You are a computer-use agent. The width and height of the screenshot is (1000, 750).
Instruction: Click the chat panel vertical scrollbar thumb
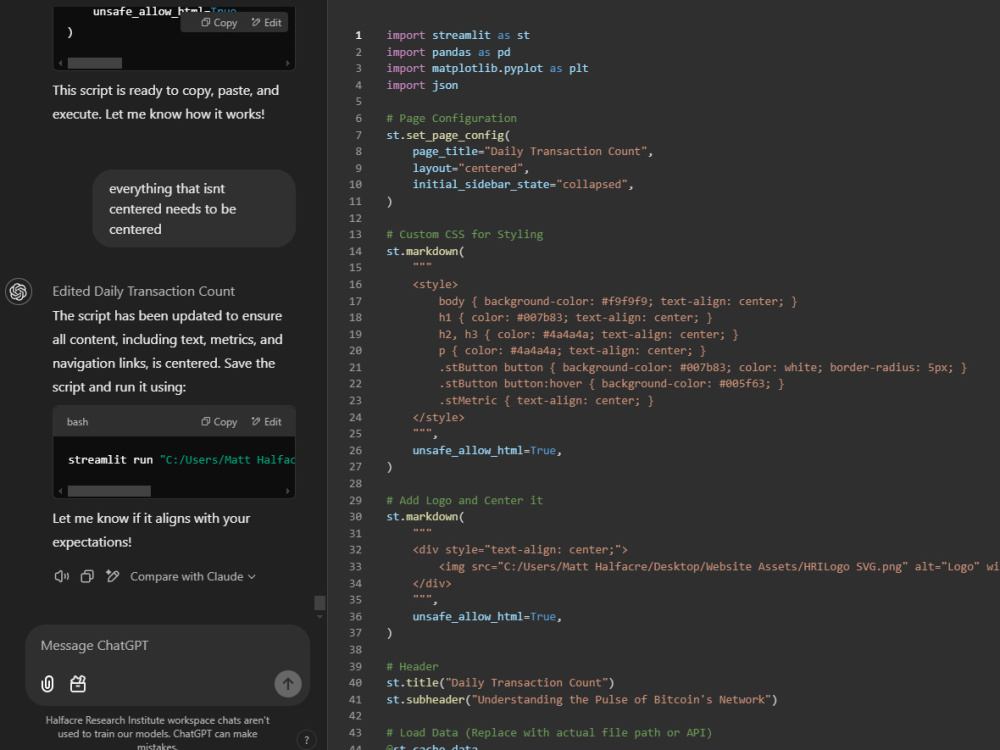[x=320, y=603]
